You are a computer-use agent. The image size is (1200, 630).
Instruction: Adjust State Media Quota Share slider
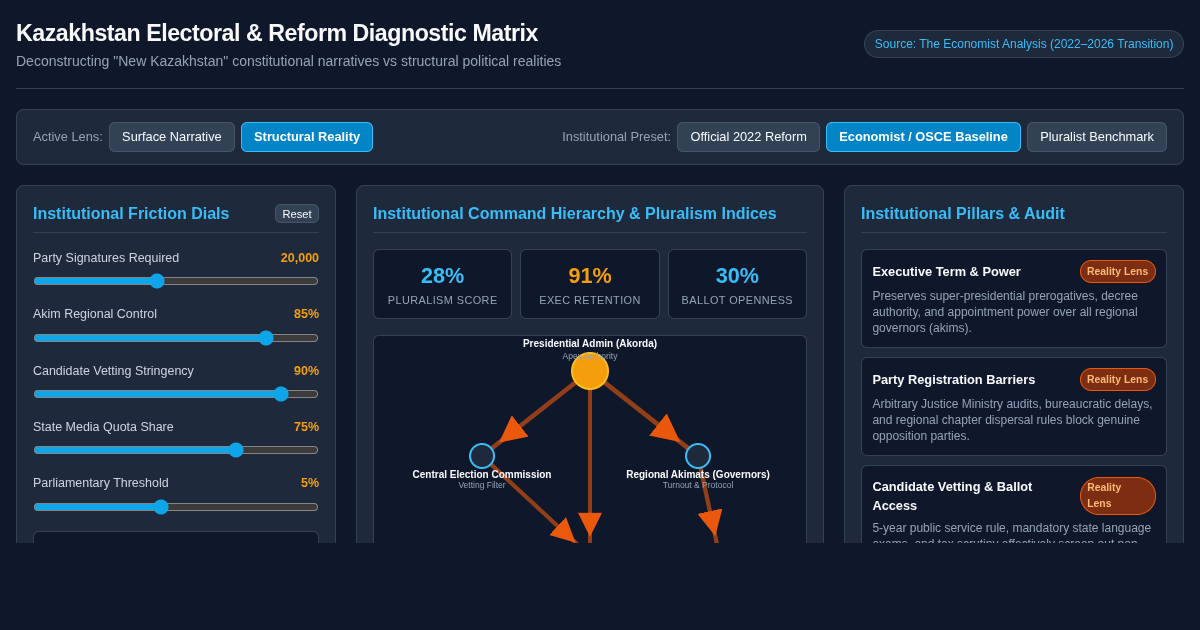point(176,450)
